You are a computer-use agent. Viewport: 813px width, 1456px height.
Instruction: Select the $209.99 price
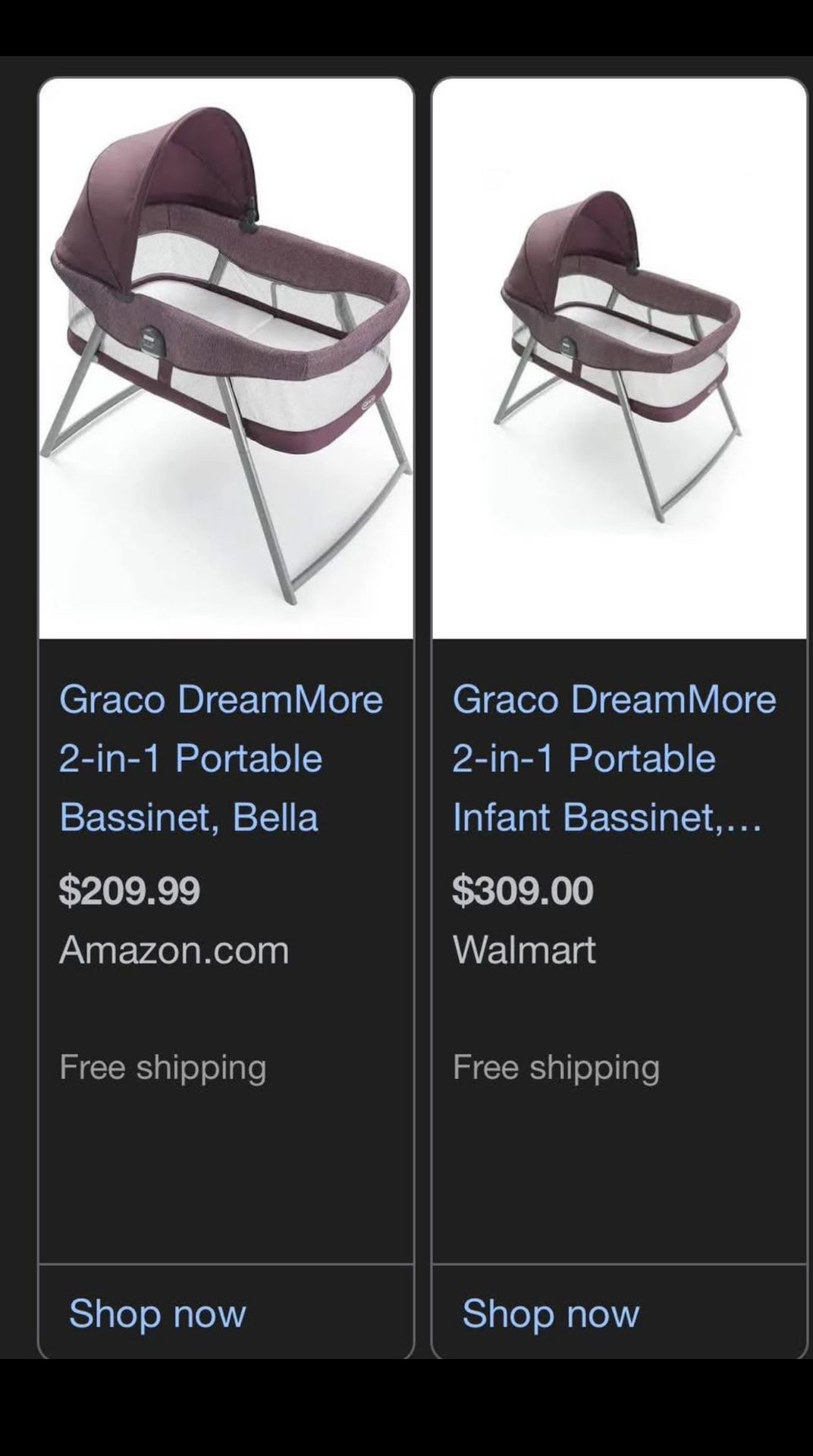(x=130, y=890)
